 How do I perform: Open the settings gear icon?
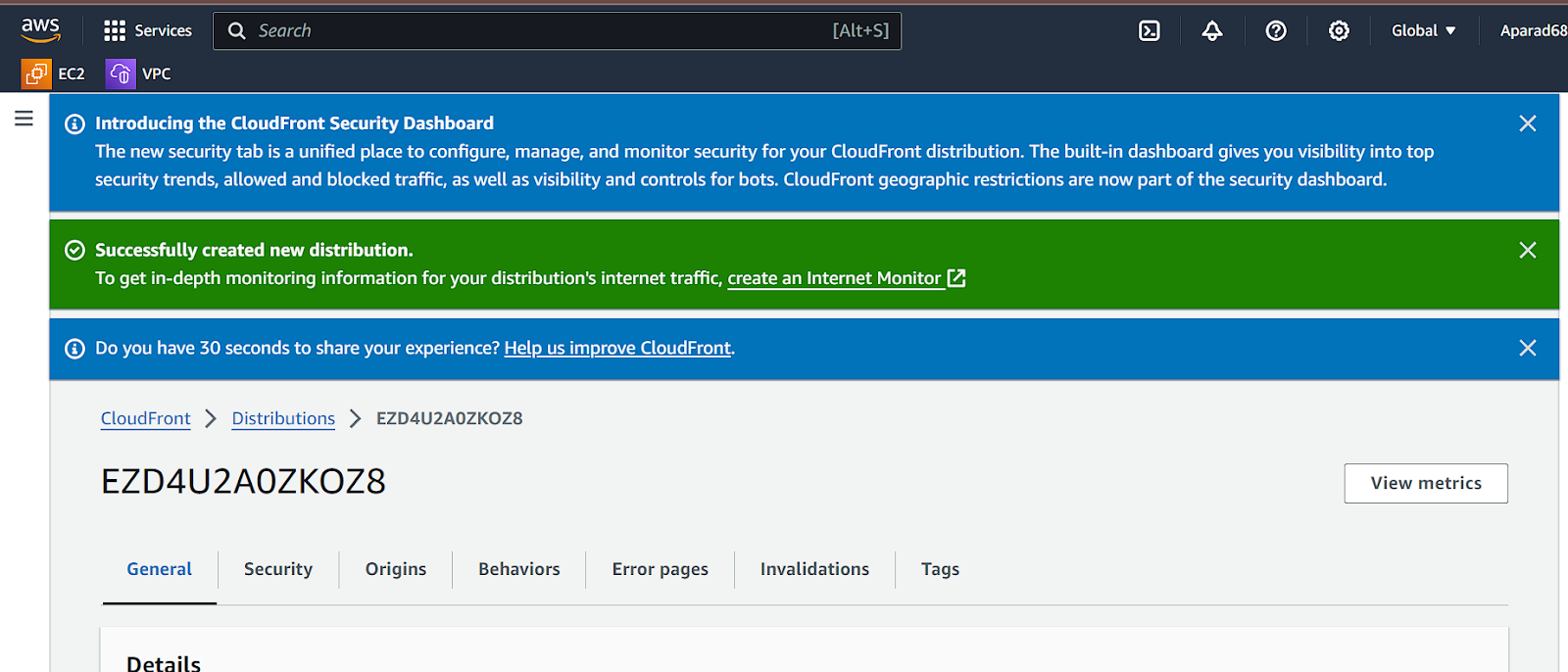coord(1339,30)
